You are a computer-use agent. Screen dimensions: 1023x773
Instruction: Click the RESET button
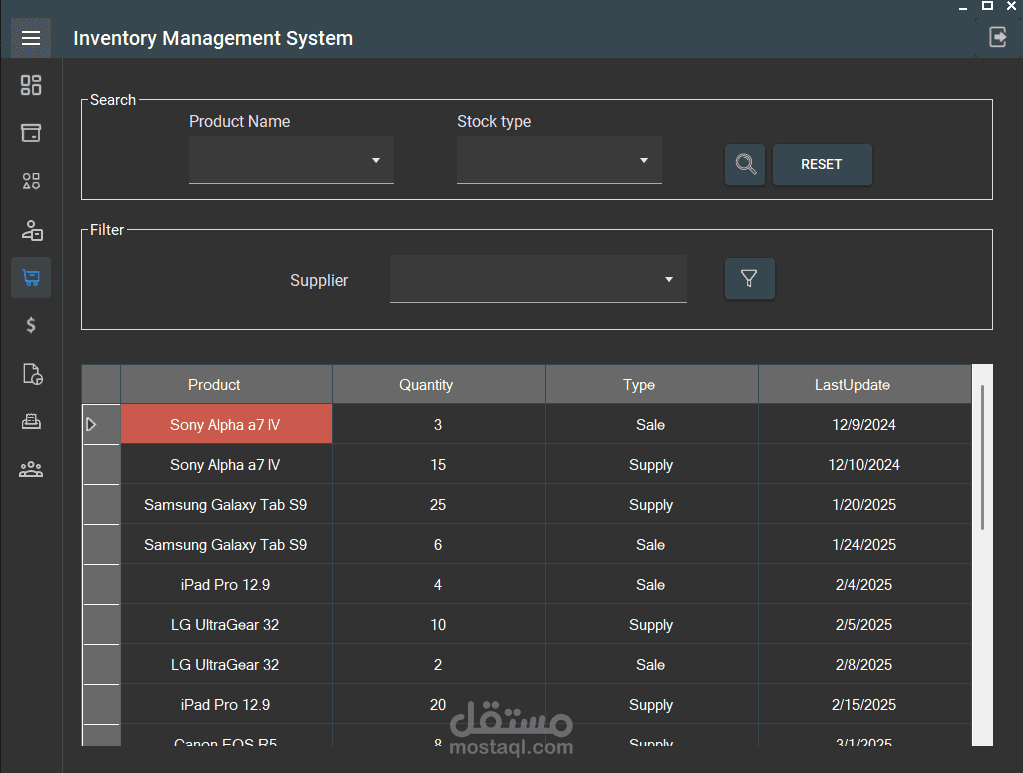point(822,164)
